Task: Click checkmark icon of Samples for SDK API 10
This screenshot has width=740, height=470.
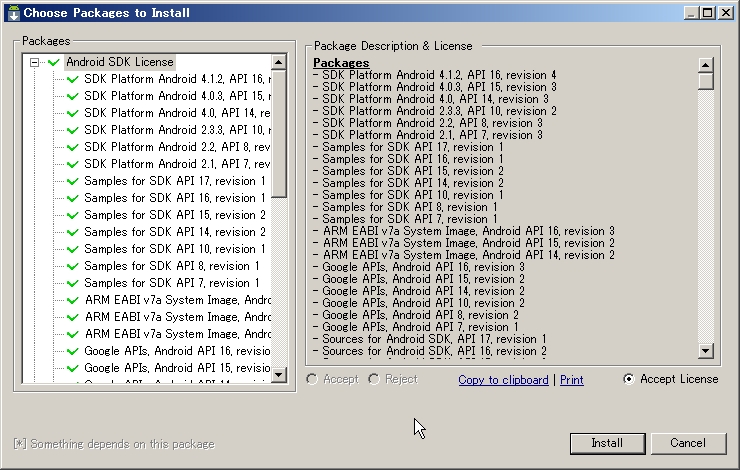Action: click(x=73, y=249)
